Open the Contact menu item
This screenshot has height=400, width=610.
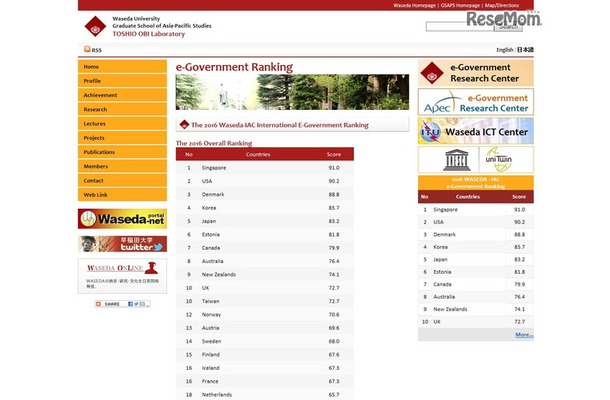(122, 181)
